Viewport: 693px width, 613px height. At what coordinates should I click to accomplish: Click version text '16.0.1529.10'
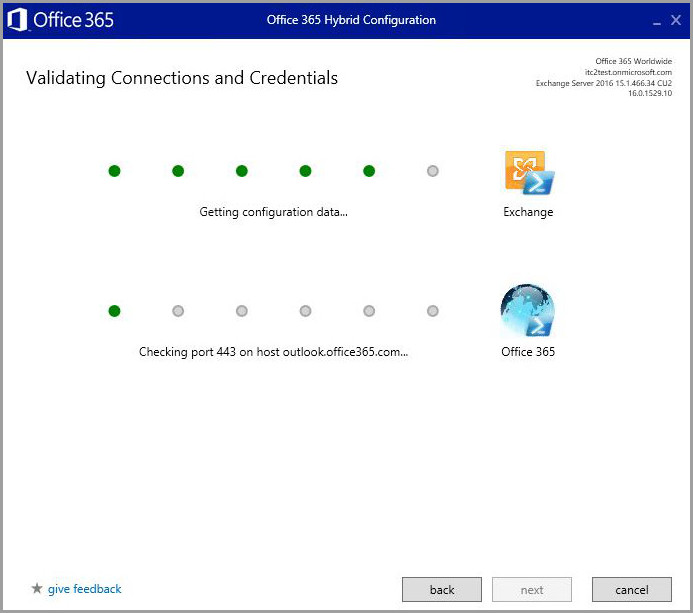pyautogui.click(x=650, y=93)
